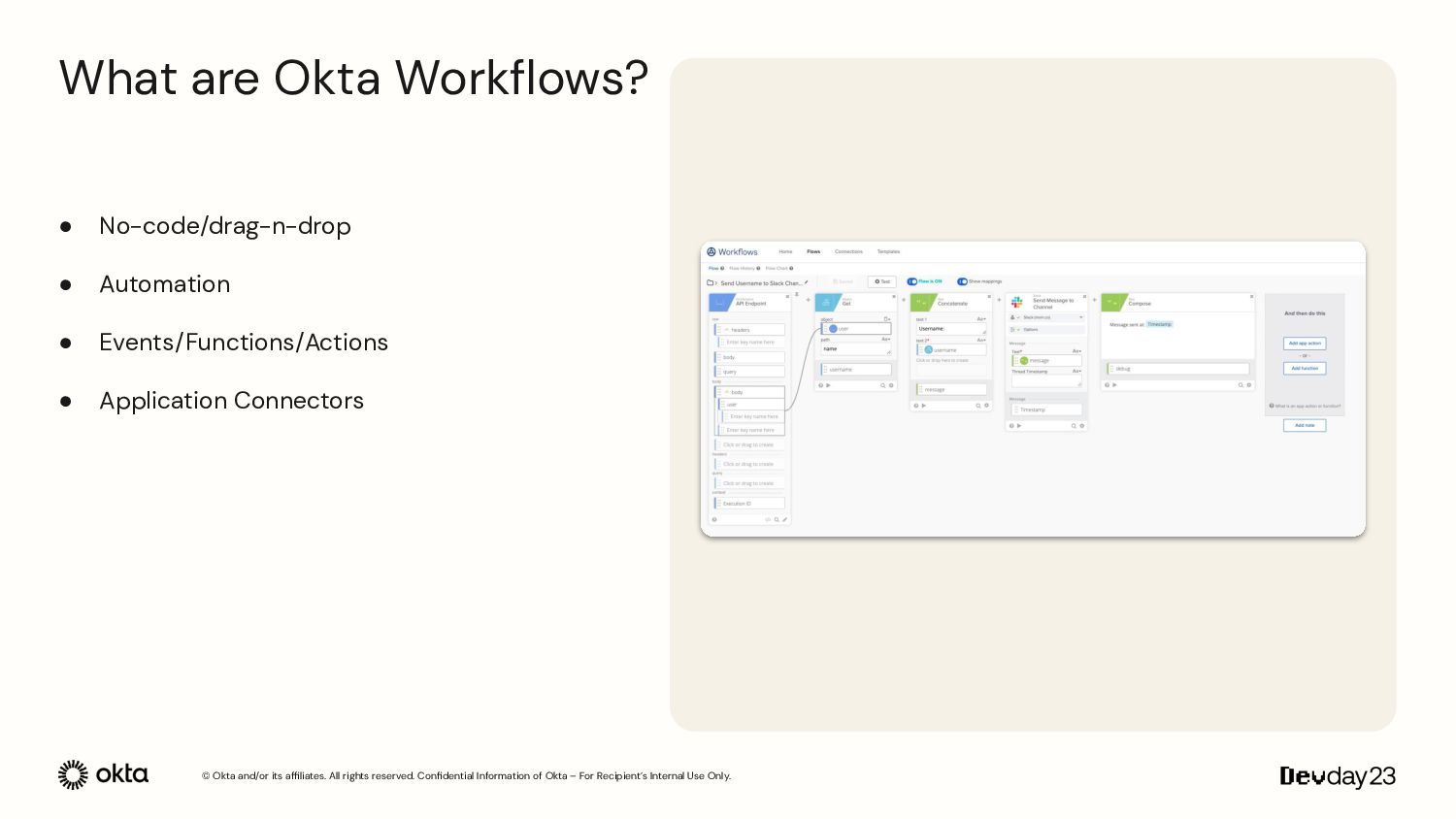
Task: Click the Get card magnifier icon
Action: [x=882, y=385]
